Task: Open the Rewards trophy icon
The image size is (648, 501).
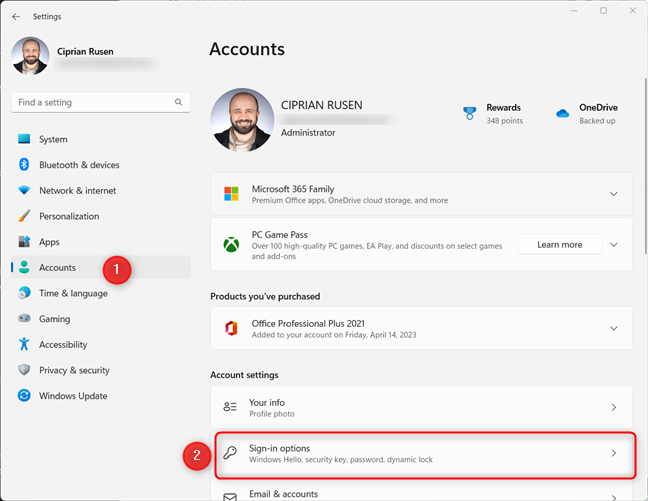Action: pos(470,114)
